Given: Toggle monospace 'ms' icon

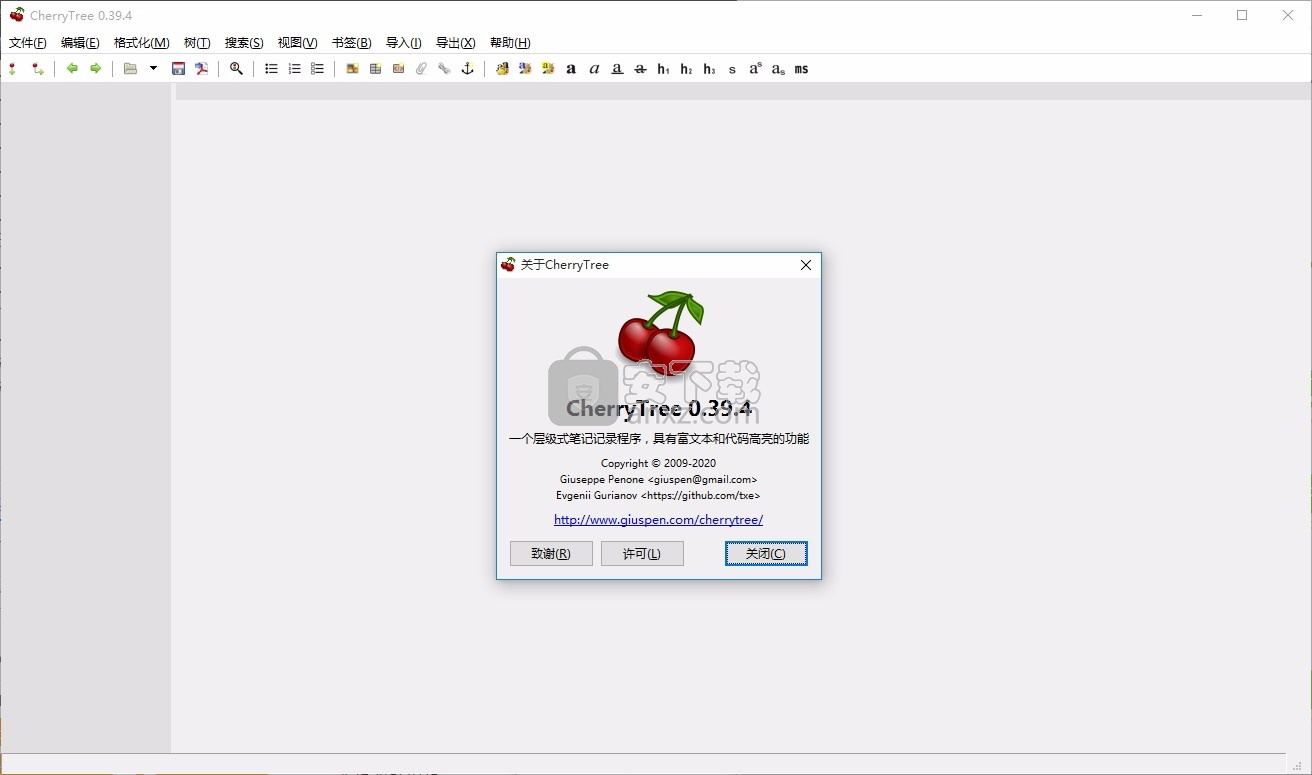Looking at the screenshot, I should click(801, 69).
